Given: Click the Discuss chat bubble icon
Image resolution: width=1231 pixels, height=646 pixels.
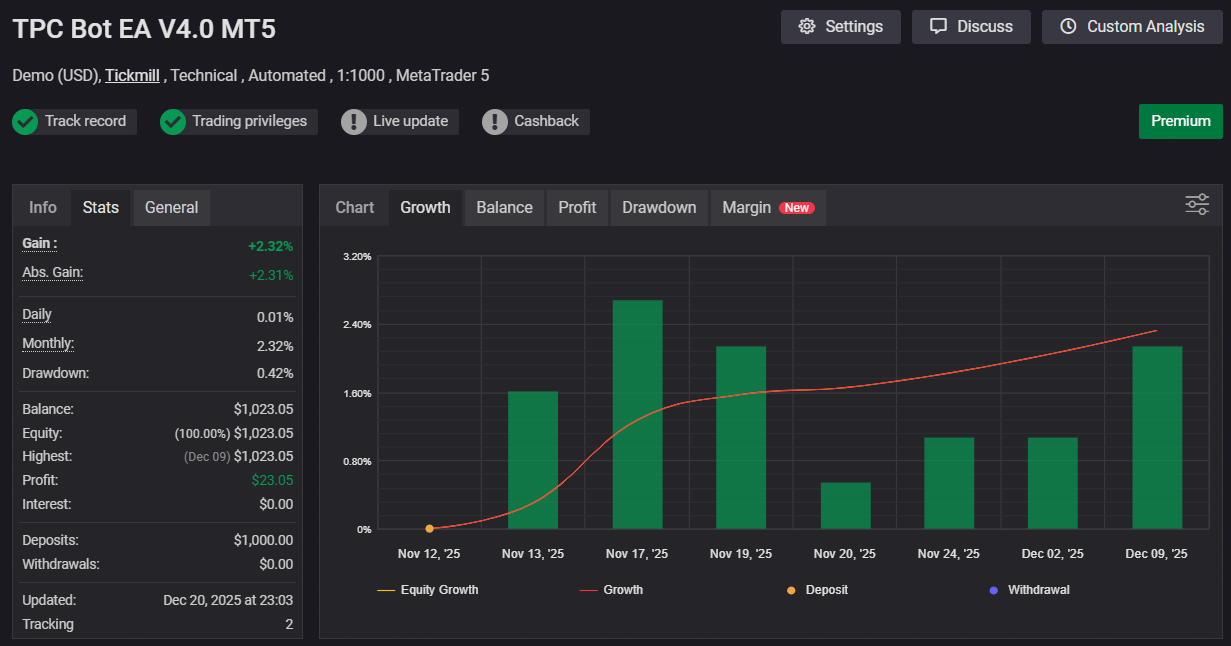Looking at the screenshot, I should 938,27.
